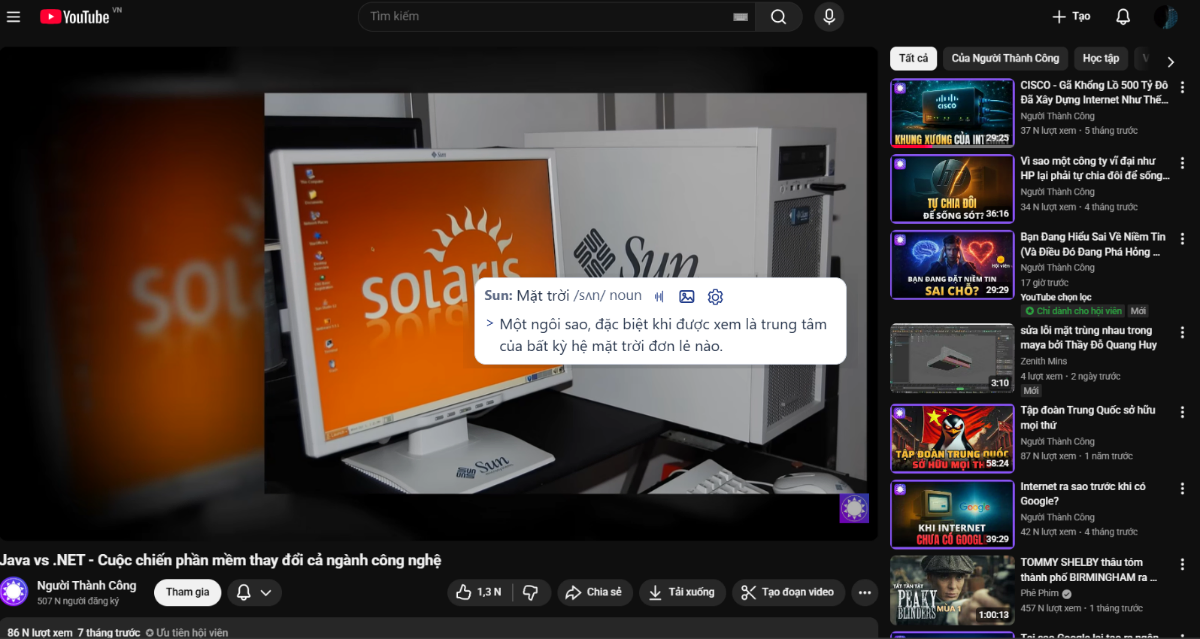Open options for Tập đoàn Trung Quốc video
Screen dimensions: 1200x639
pos(1182,413)
